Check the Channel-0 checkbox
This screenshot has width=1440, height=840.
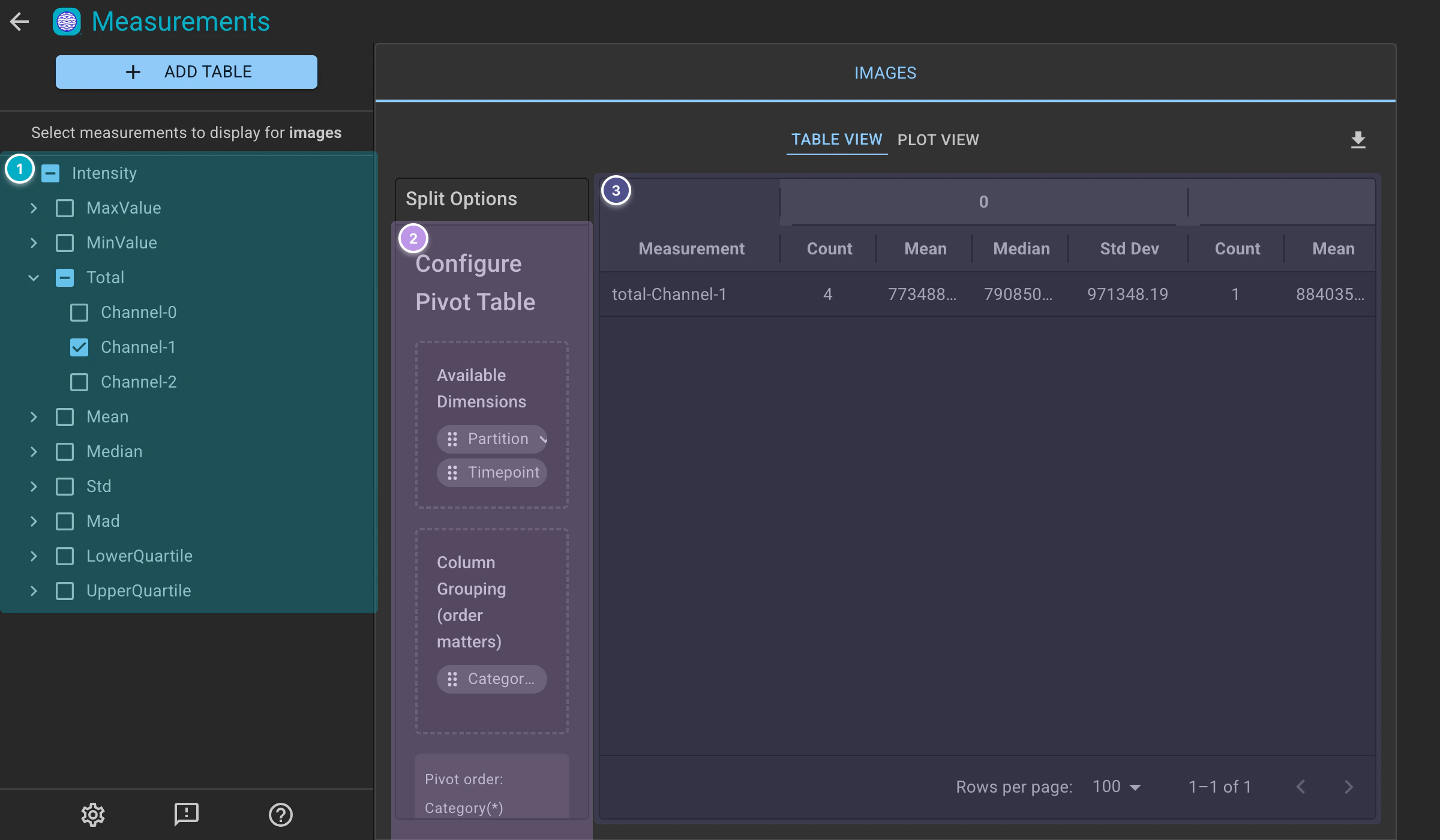click(79, 313)
